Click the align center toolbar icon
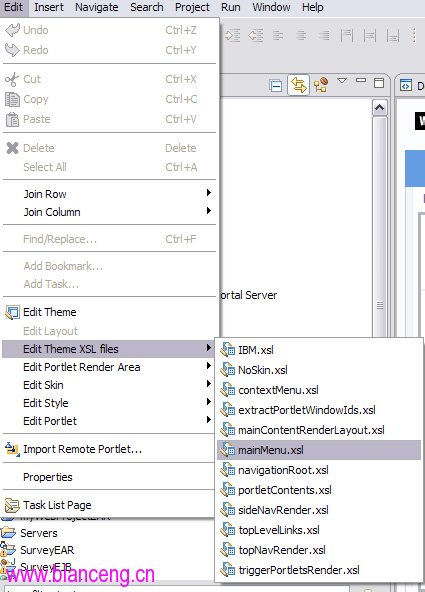 tap(301, 36)
